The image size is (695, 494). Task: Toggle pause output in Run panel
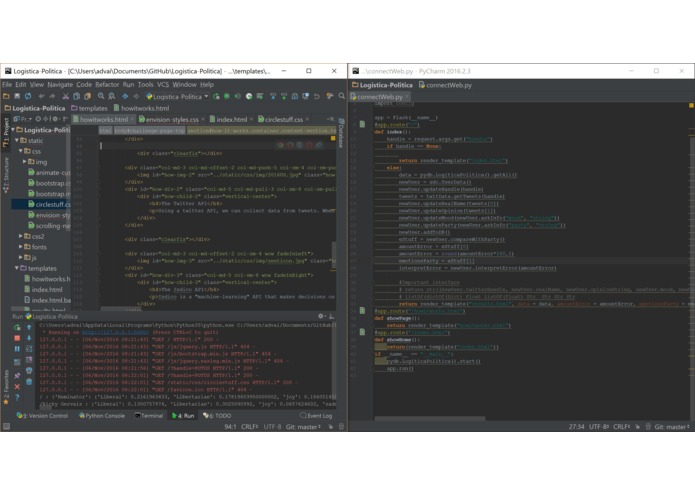coord(17,349)
